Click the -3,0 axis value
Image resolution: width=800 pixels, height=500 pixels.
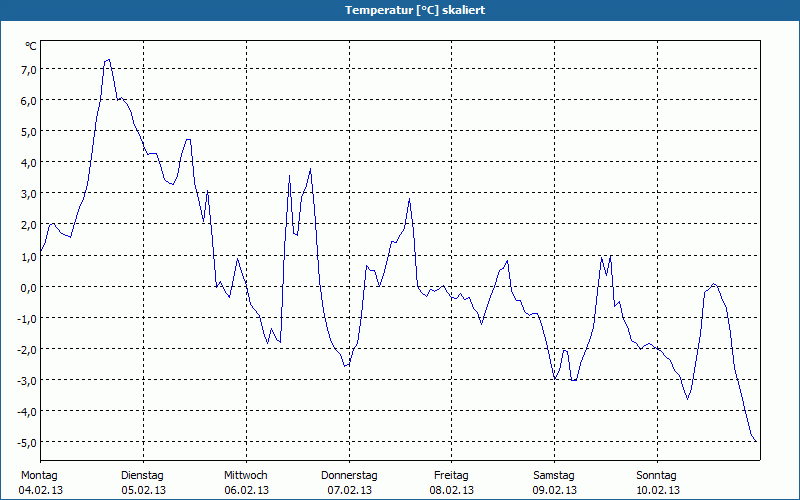click(27, 381)
